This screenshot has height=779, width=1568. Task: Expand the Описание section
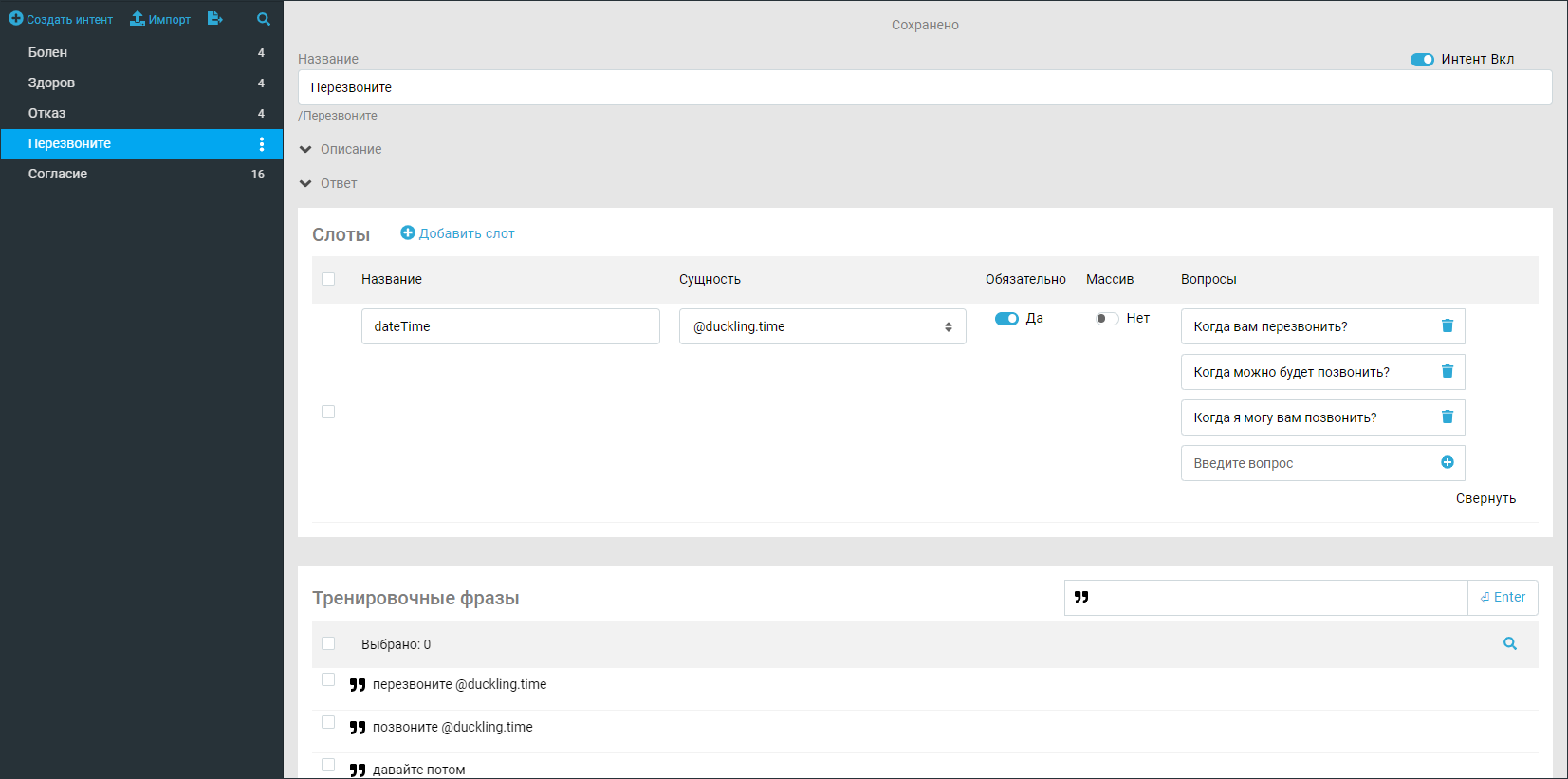pos(341,149)
